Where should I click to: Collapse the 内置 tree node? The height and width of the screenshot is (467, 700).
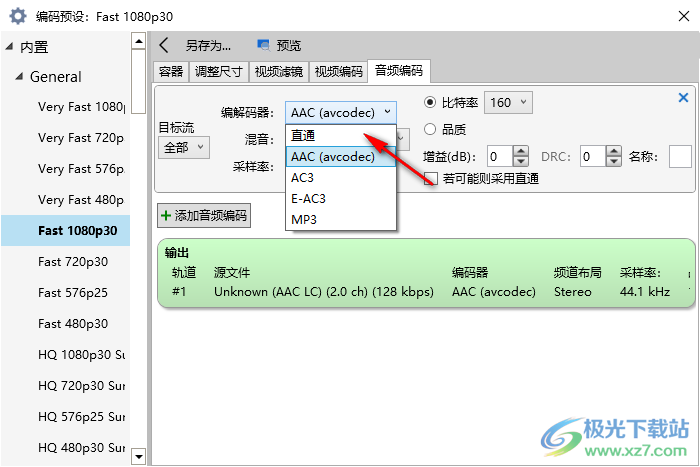pyautogui.click(x=9, y=46)
